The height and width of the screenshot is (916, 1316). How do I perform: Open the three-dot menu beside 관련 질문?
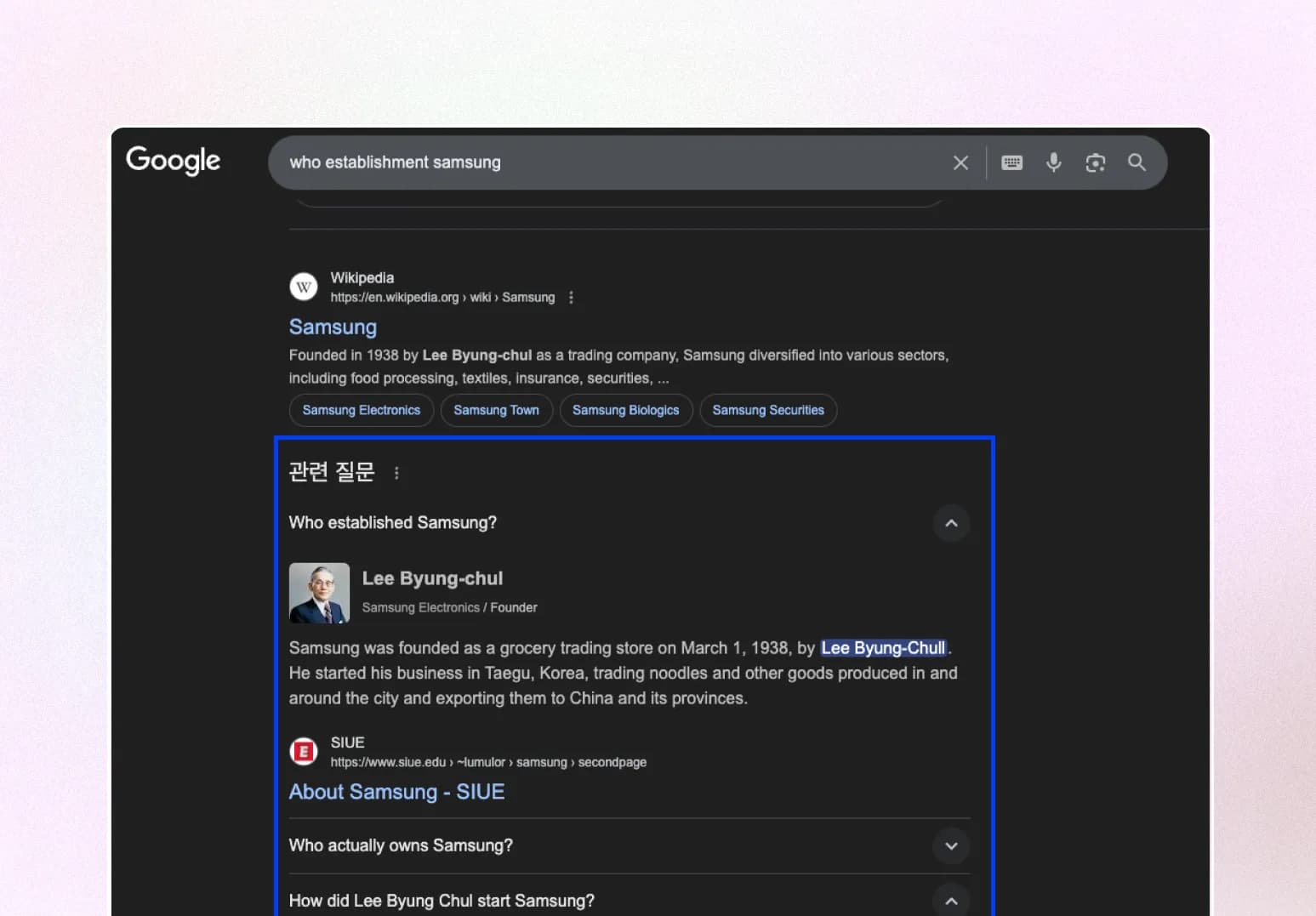396,473
